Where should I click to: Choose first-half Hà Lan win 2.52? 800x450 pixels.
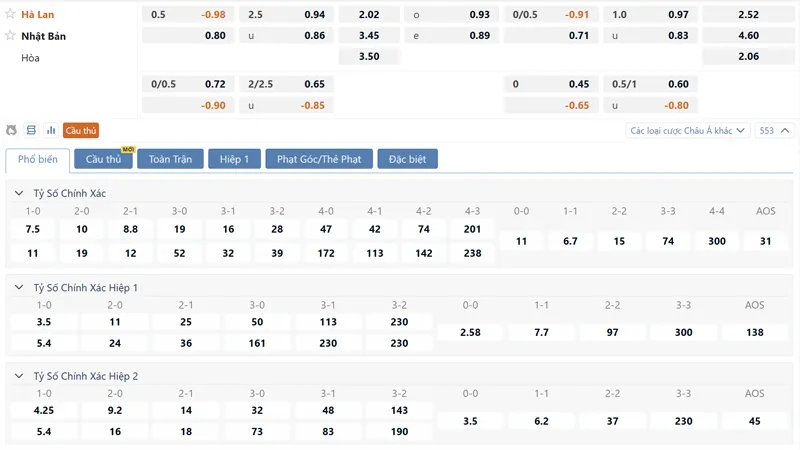pos(748,14)
